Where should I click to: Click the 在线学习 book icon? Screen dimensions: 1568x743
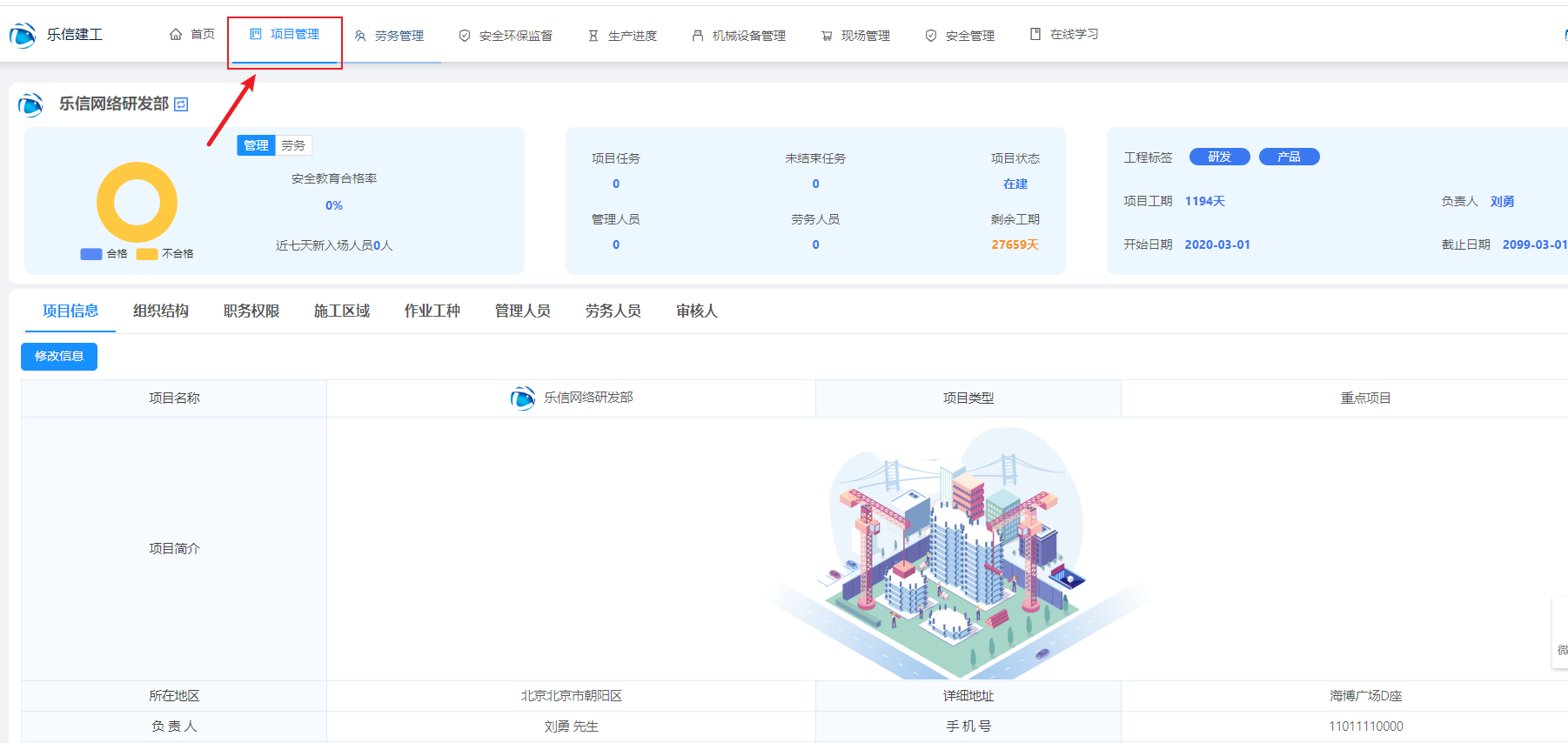coord(1035,35)
